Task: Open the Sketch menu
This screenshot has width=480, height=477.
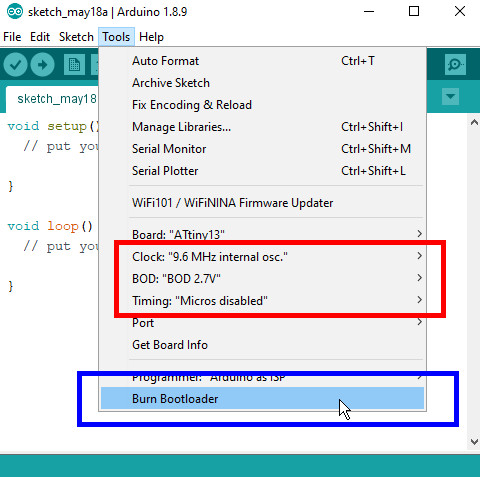Action: (x=76, y=37)
